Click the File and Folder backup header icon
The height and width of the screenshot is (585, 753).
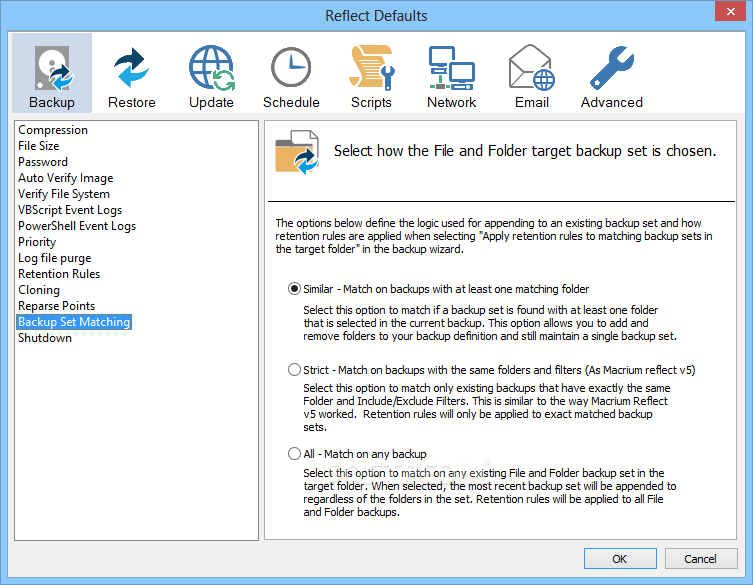tap(297, 152)
